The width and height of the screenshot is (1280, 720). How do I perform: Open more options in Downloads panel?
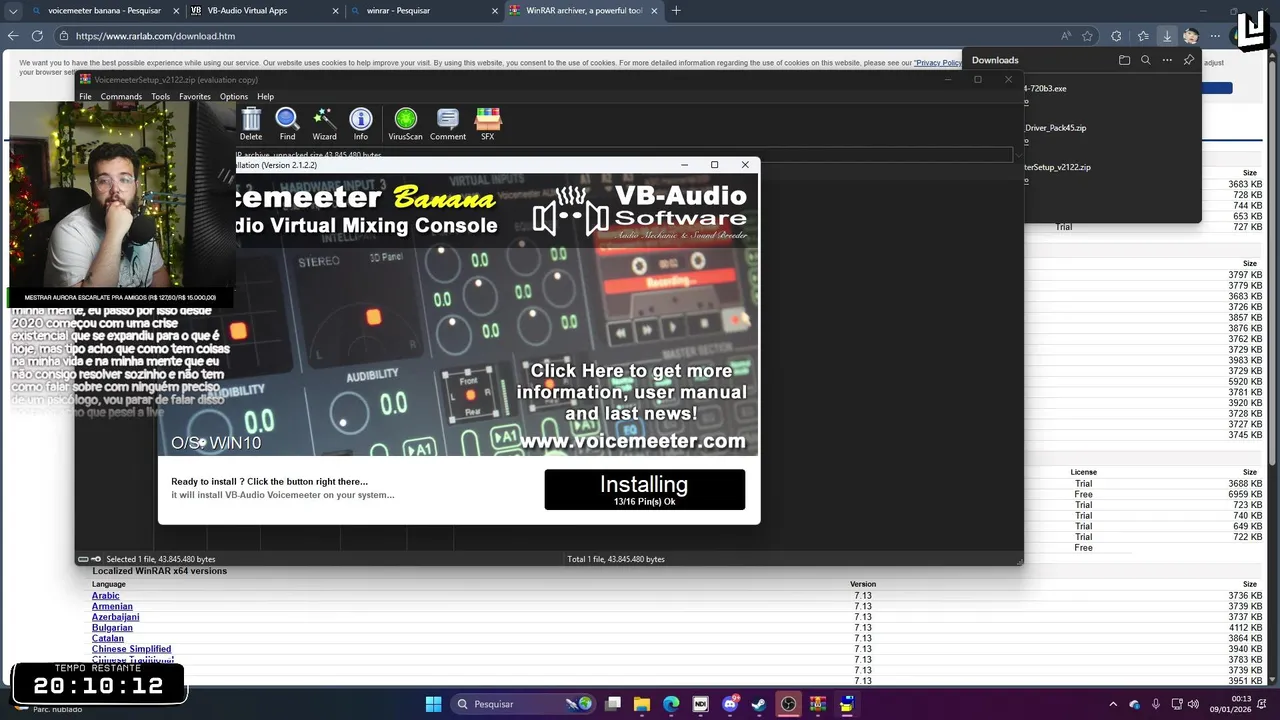click(x=1167, y=60)
